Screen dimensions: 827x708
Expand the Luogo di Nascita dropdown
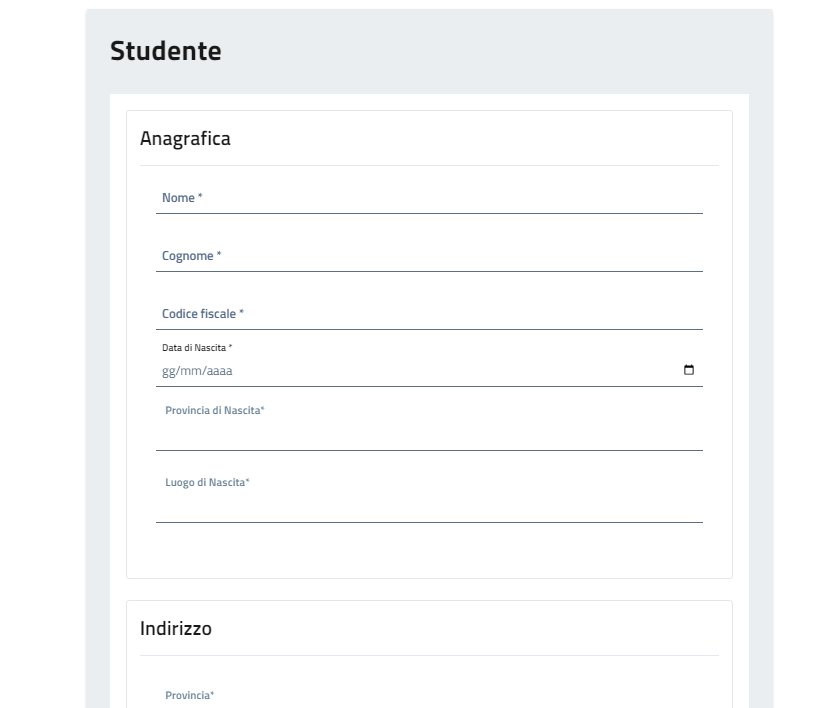tap(429, 507)
